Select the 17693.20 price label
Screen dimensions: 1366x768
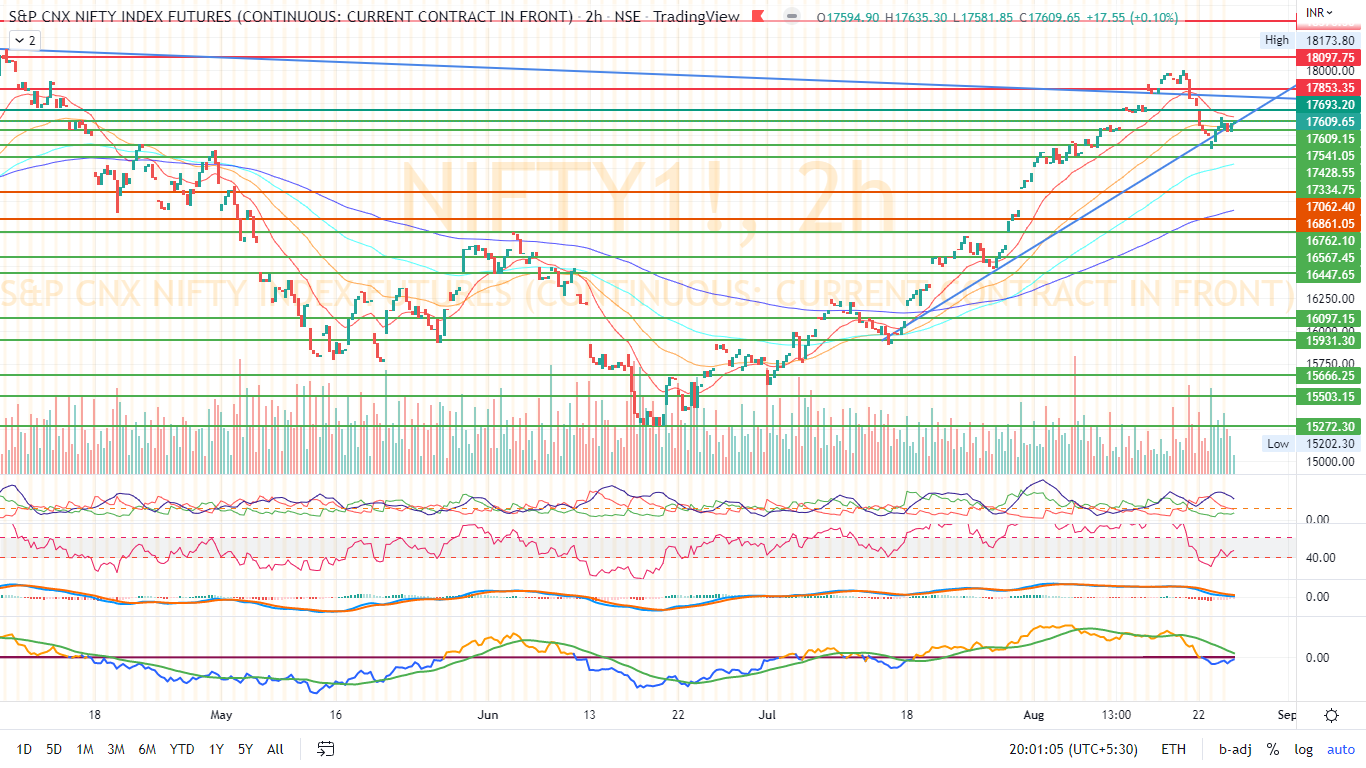click(1328, 105)
